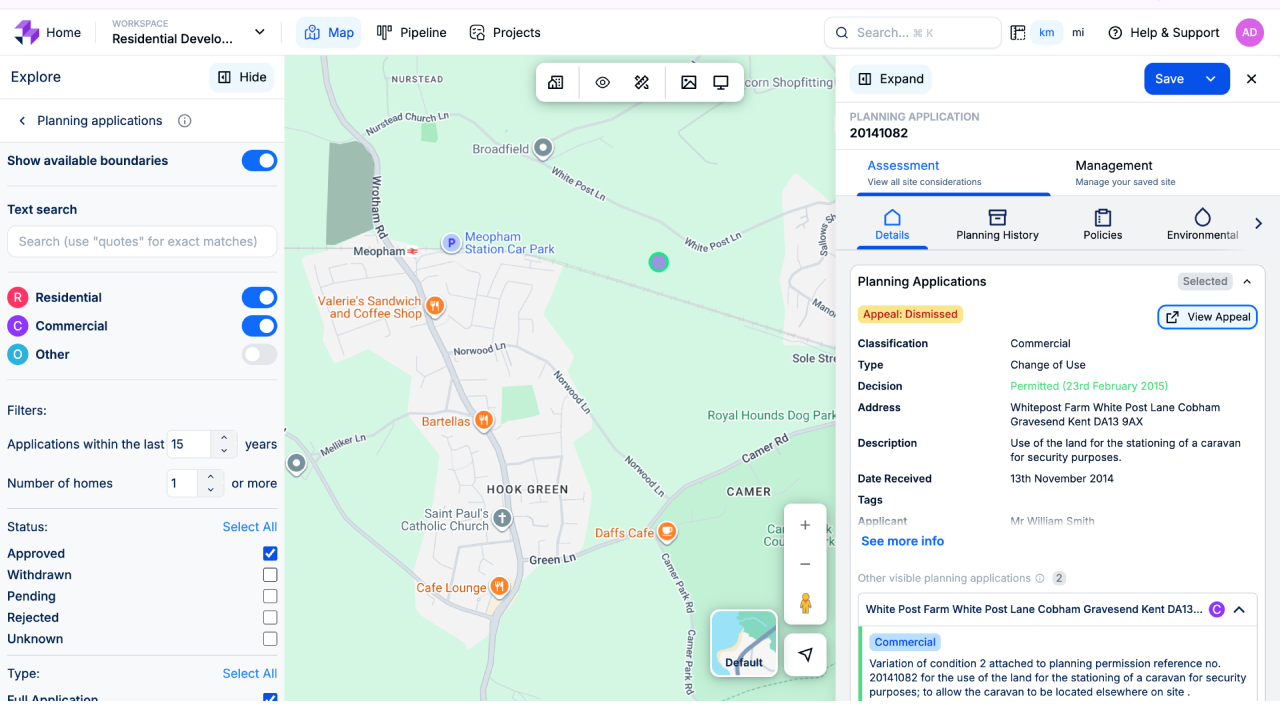Open the Policies tab
The width and height of the screenshot is (1280, 720).
point(1102,225)
